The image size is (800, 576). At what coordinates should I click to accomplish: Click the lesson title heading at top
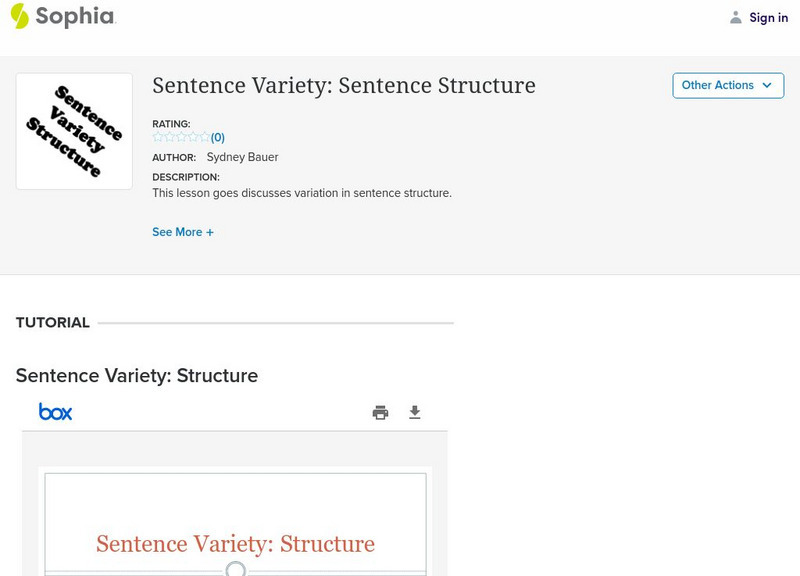tap(343, 86)
